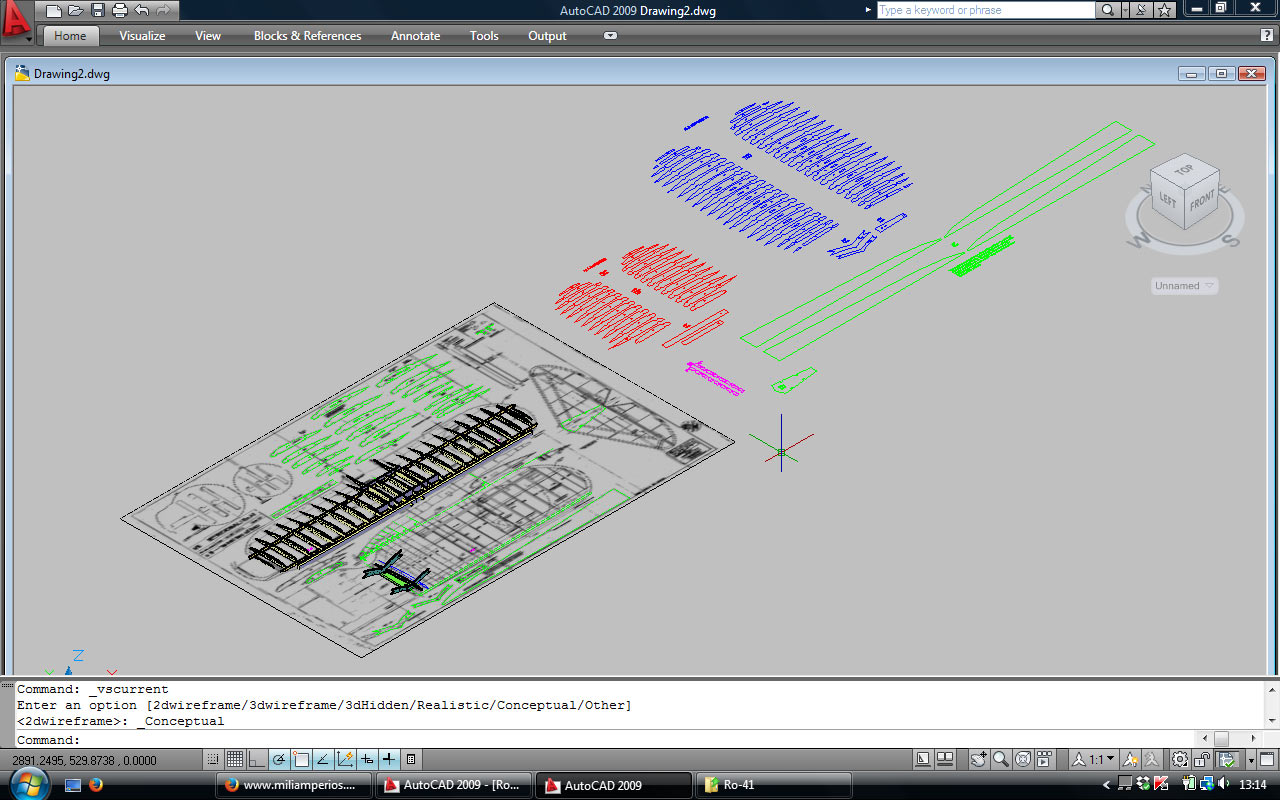Toggle Grid Display in status bar
Viewport: 1280px width, 800px height.
[x=234, y=760]
